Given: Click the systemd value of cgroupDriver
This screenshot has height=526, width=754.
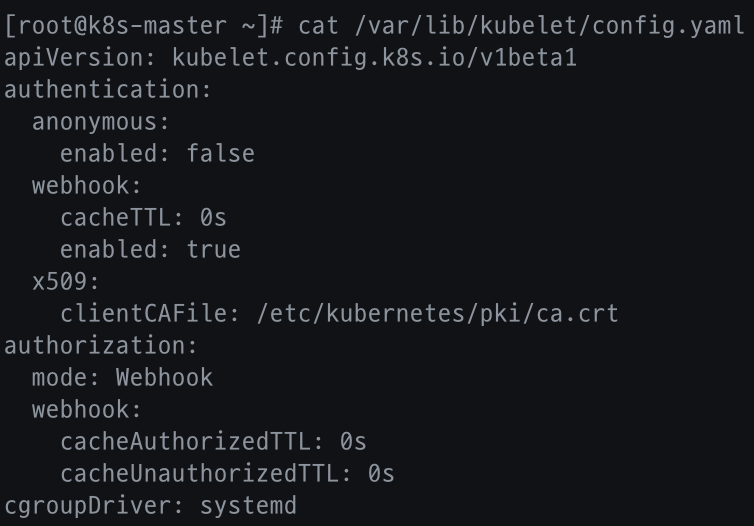Looking at the screenshot, I should pyautogui.click(x=248, y=506).
